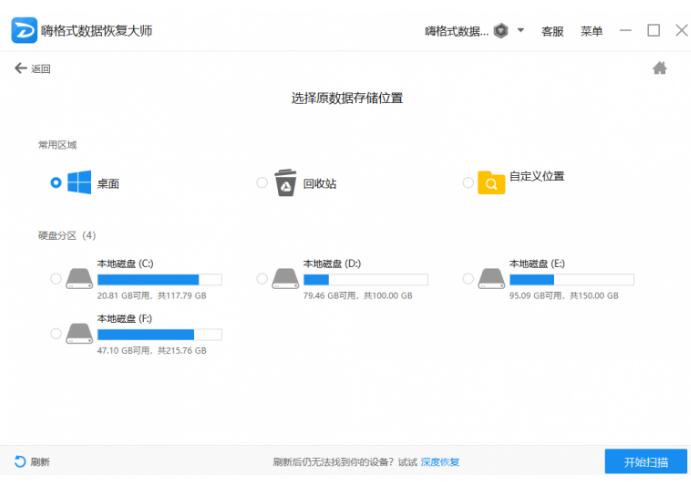Expand the account dropdown arrow
Screen dimensions: 691x482
(x=520, y=30)
